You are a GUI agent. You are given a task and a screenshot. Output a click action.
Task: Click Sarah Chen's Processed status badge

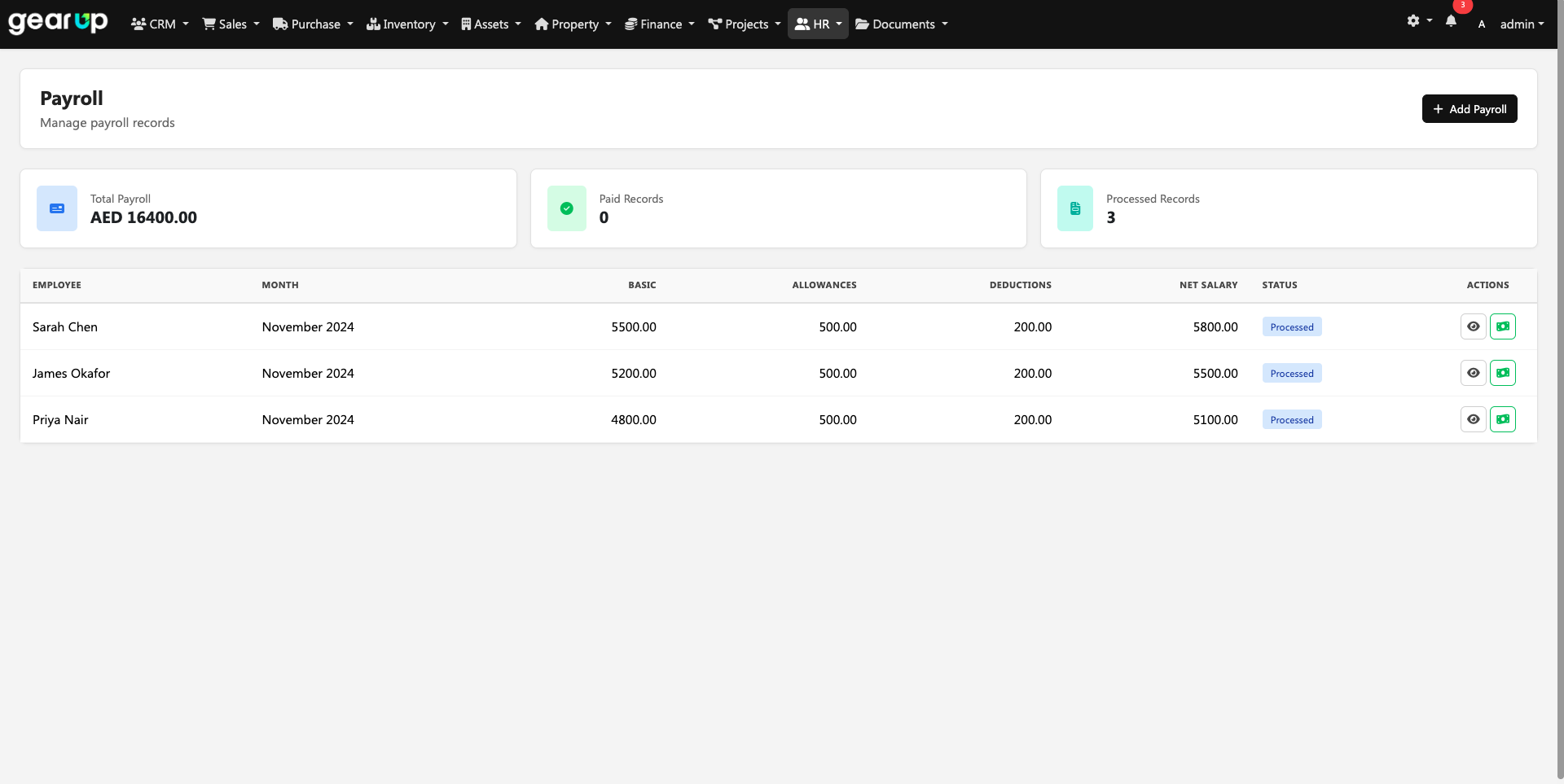click(x=1292, y=326)
